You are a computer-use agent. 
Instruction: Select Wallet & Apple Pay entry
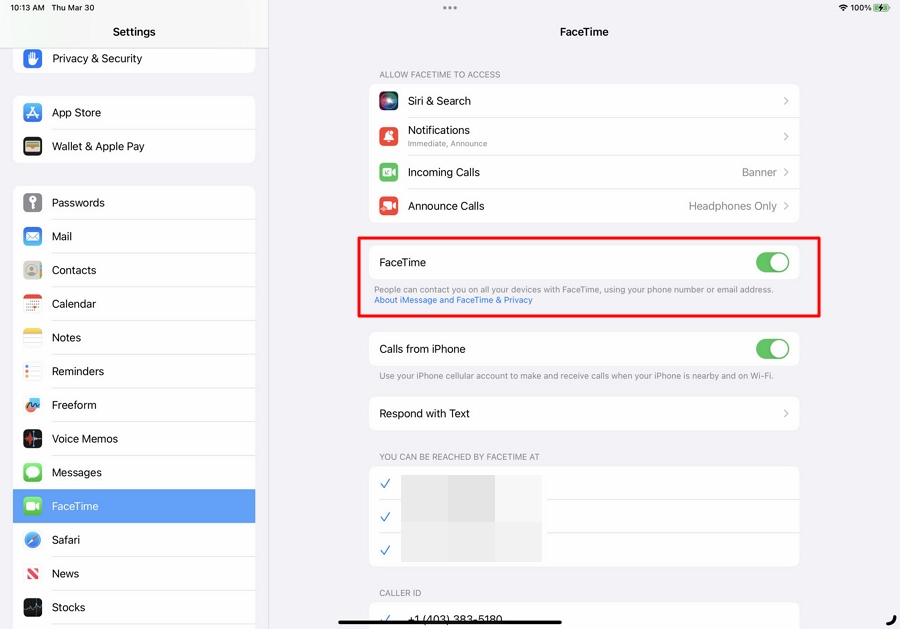[x=134, y=146]
